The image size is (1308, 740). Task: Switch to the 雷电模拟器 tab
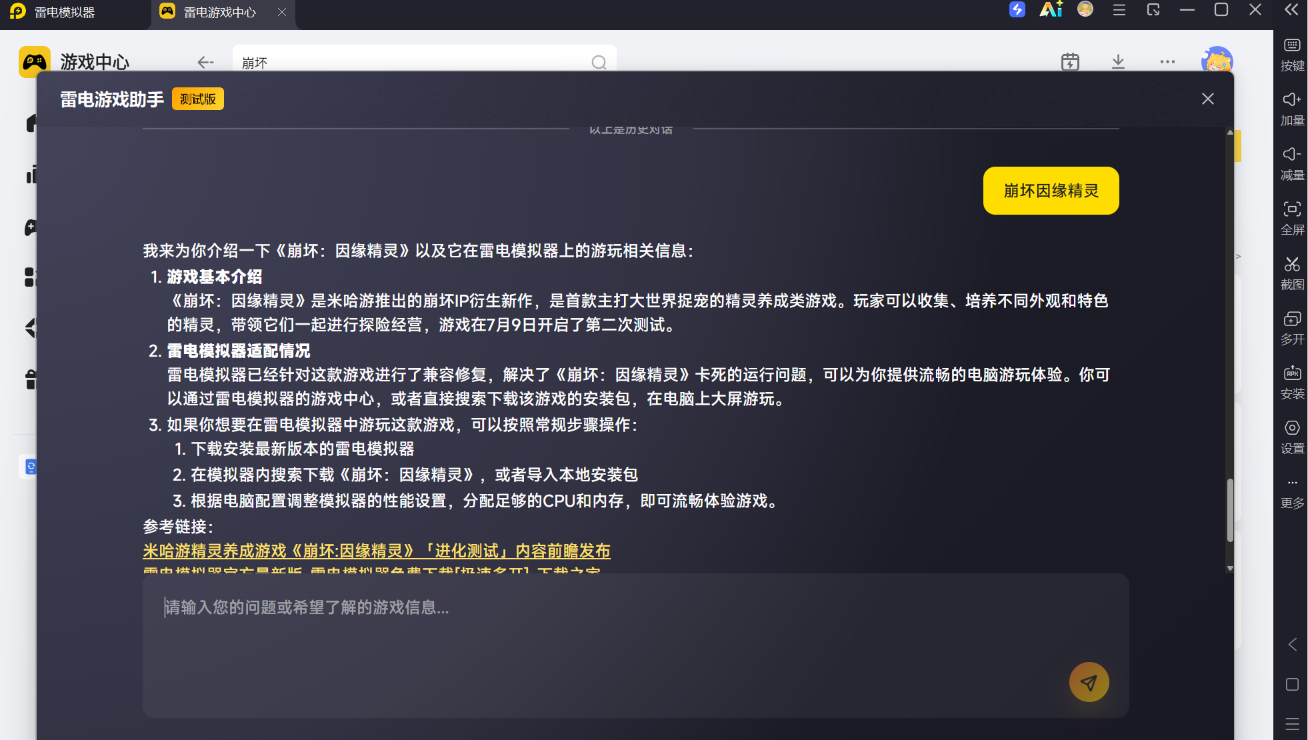pos(65,12)
